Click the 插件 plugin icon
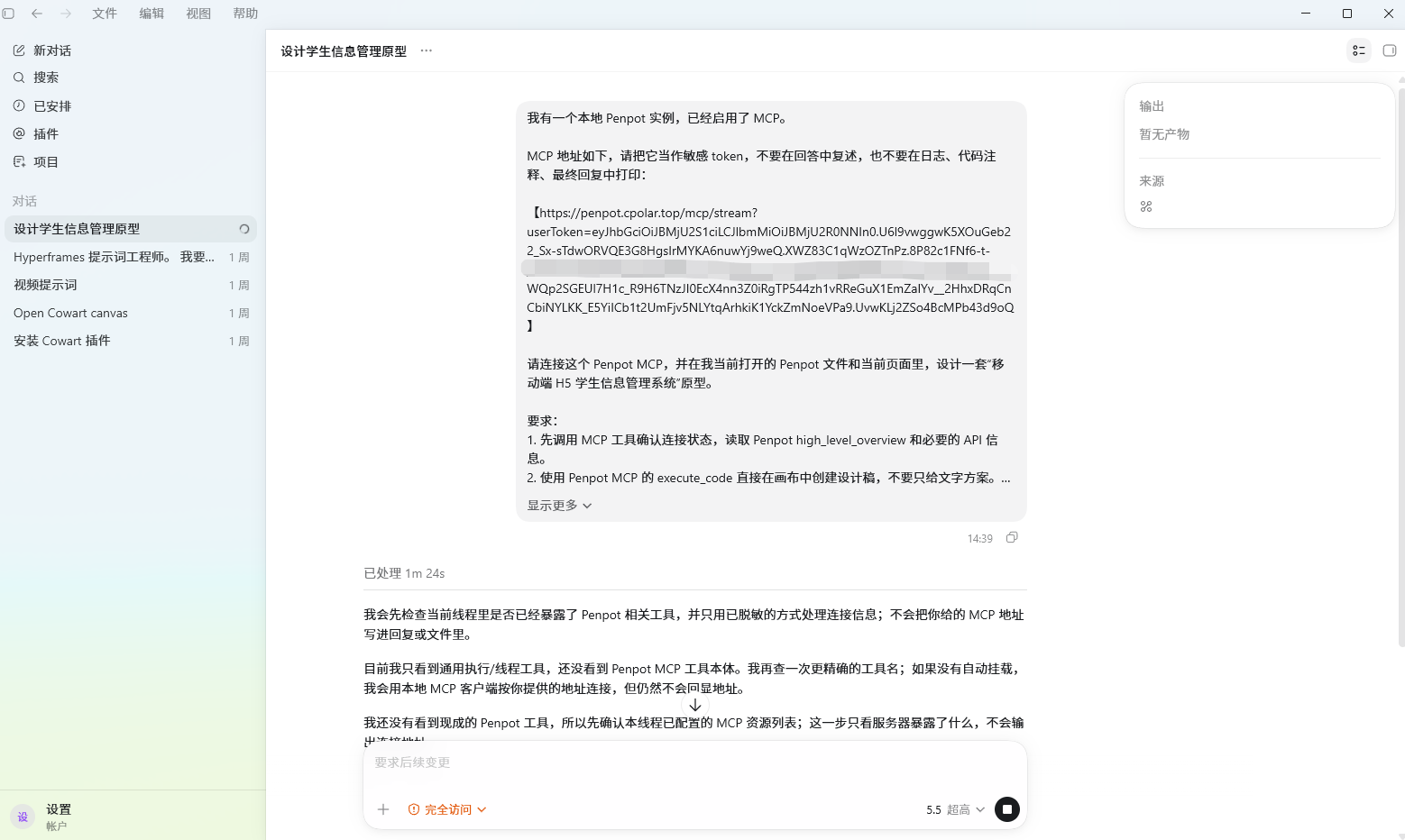The width and height of the screenshot is (1405, 840). pos(19,133)
